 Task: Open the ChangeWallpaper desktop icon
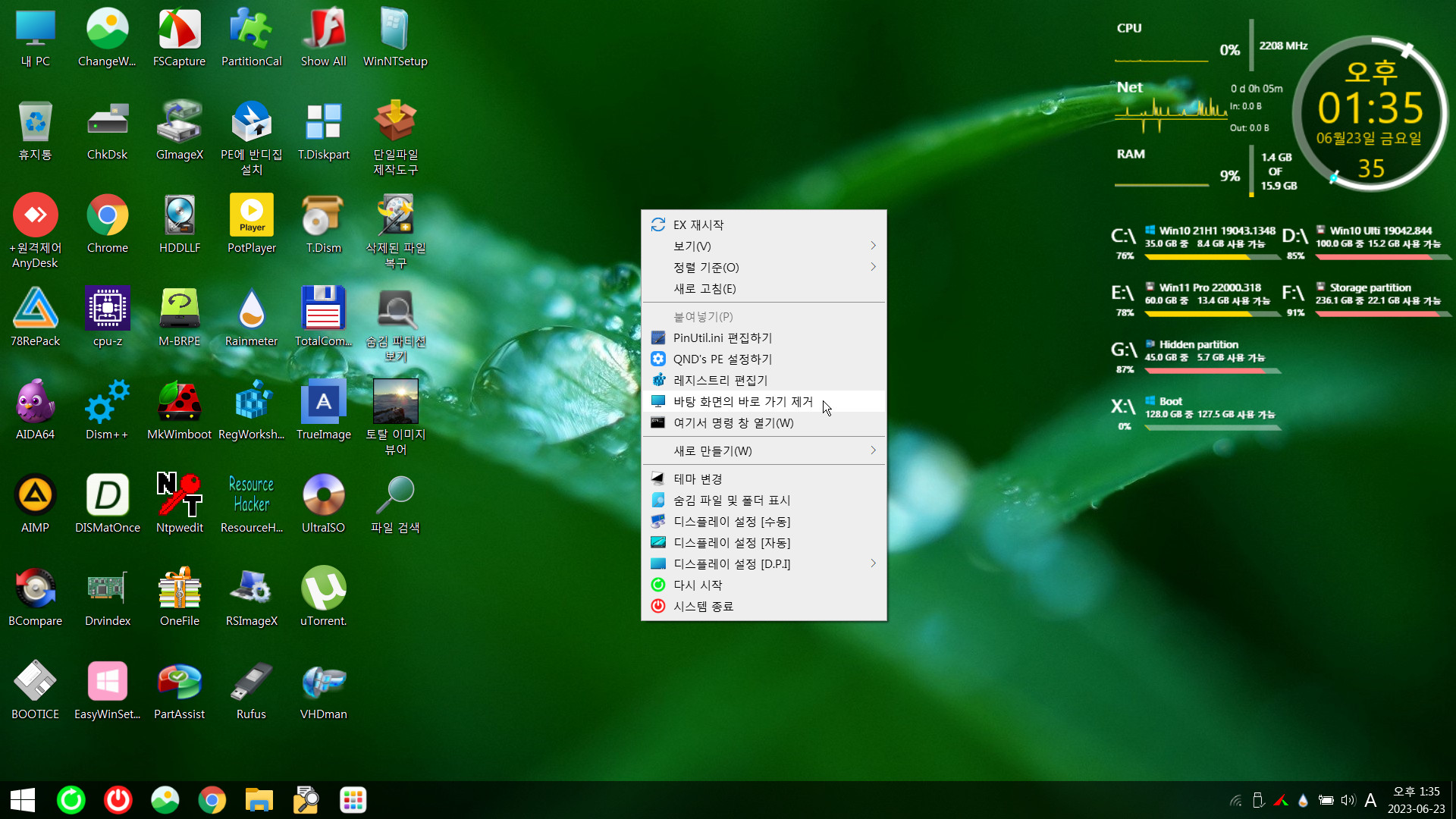(x=107, y=38)
